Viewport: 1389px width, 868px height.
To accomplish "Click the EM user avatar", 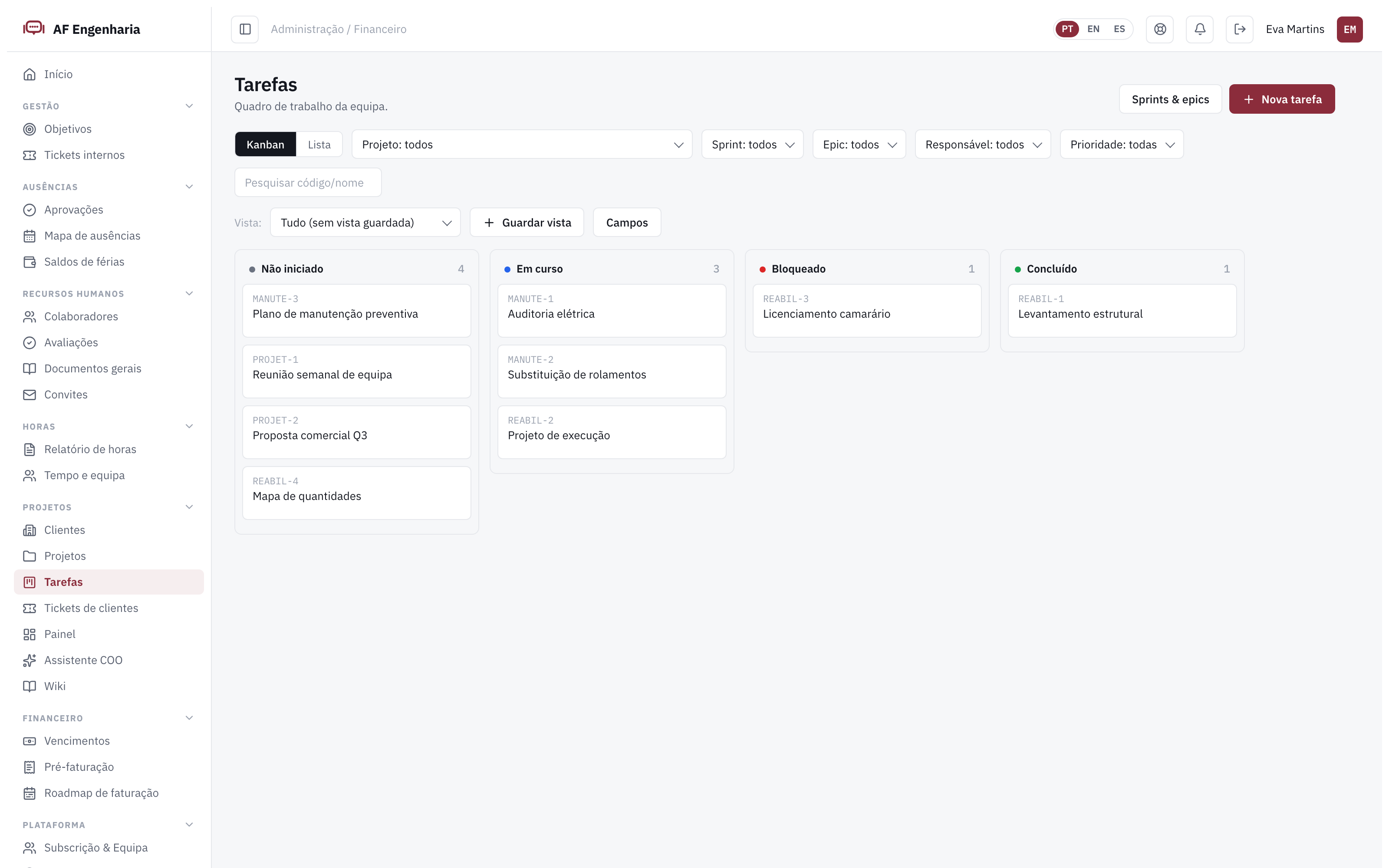I will [x=1350, y=29].
